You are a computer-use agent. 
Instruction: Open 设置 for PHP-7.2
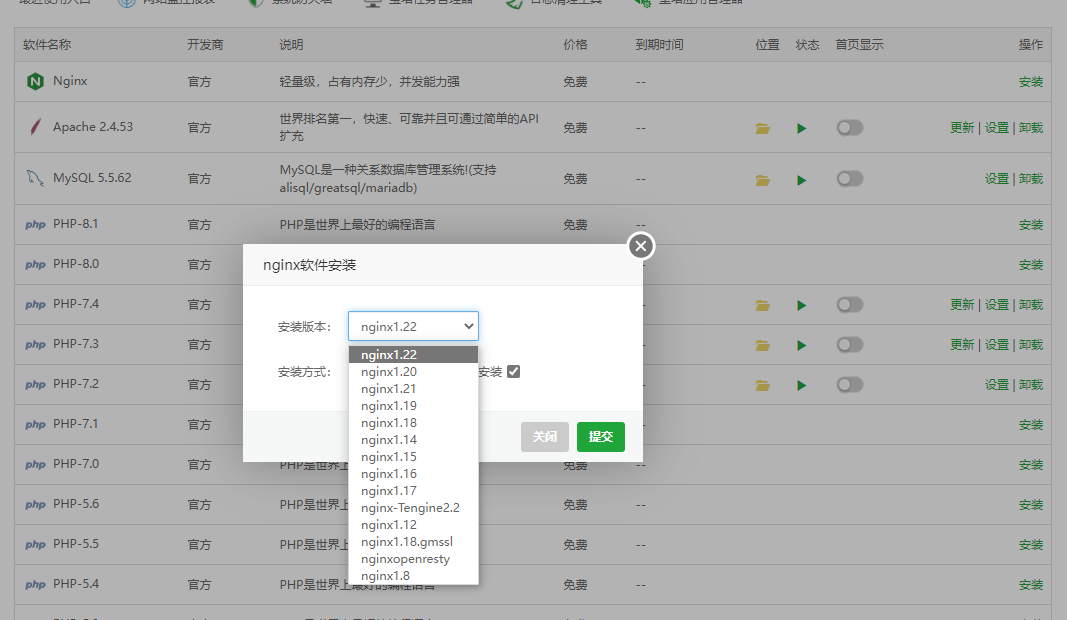point(996,385)
